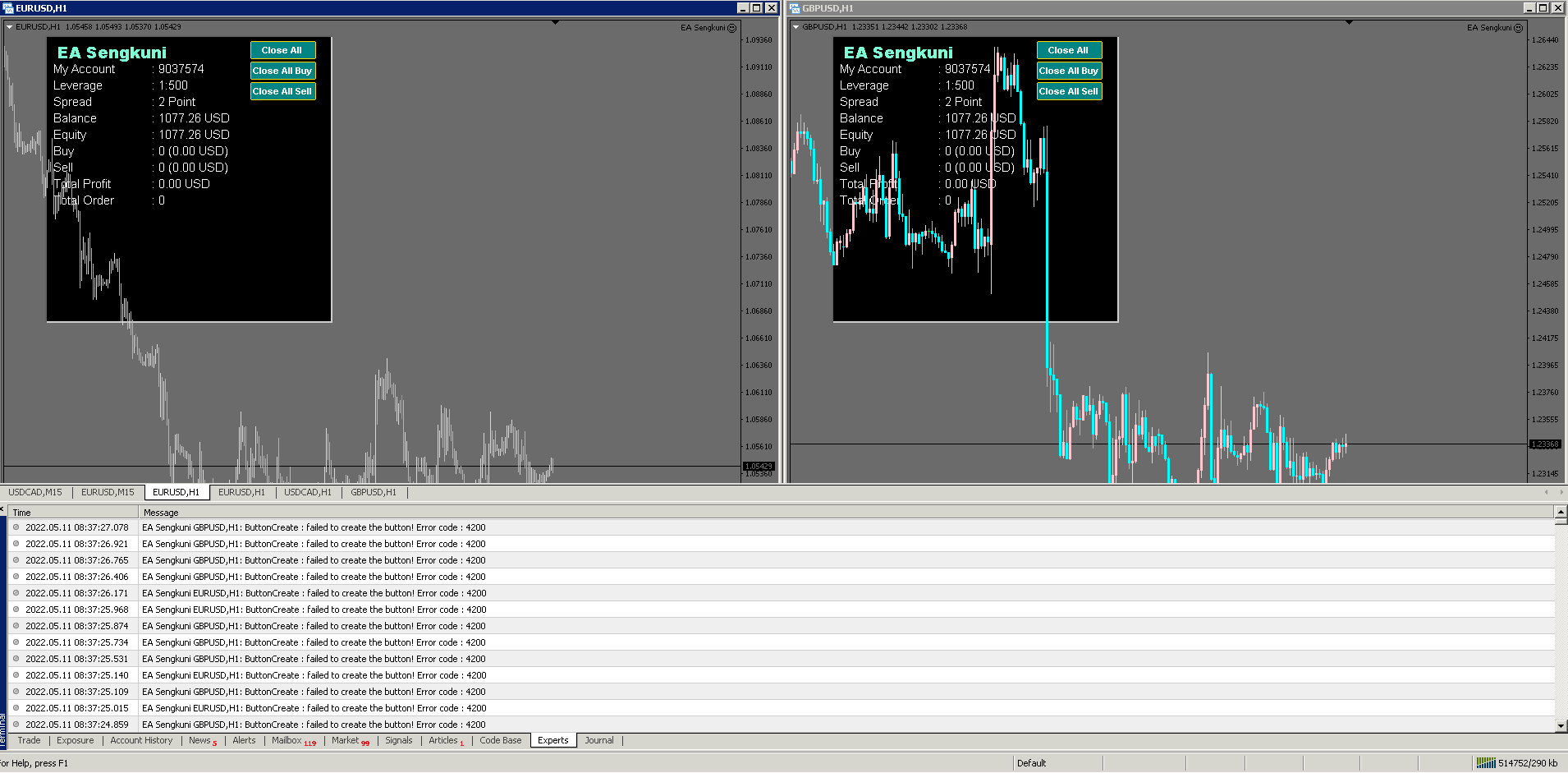Click the EURUSD,H1 window title icon
The height and width of the screenshot is (773, 1568).
tap(8, 8)
